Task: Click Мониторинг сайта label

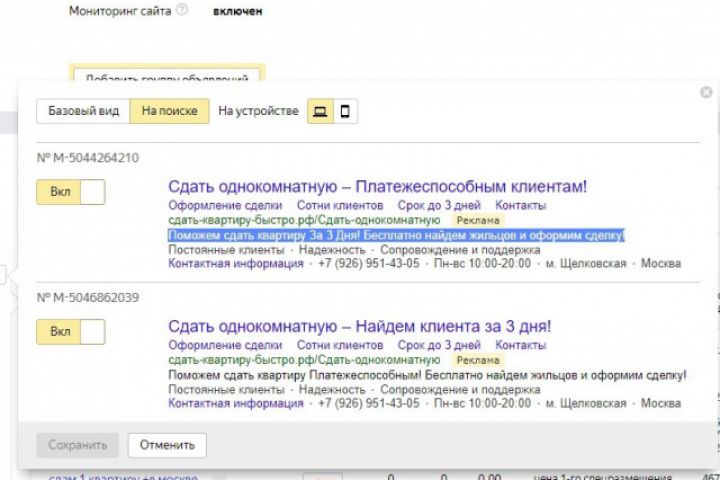Action: (x=120, y=11)
